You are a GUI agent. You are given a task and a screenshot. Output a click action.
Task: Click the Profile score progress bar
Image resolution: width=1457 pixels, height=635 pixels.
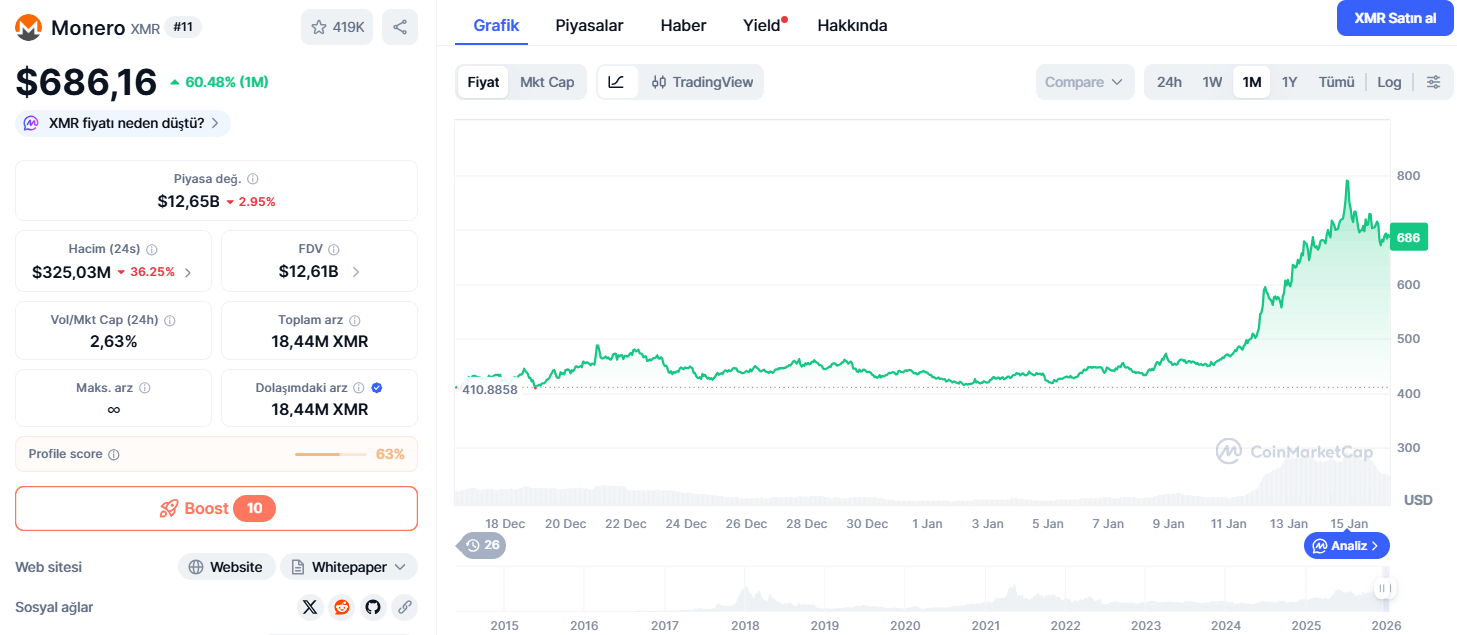tap(331, 454)
